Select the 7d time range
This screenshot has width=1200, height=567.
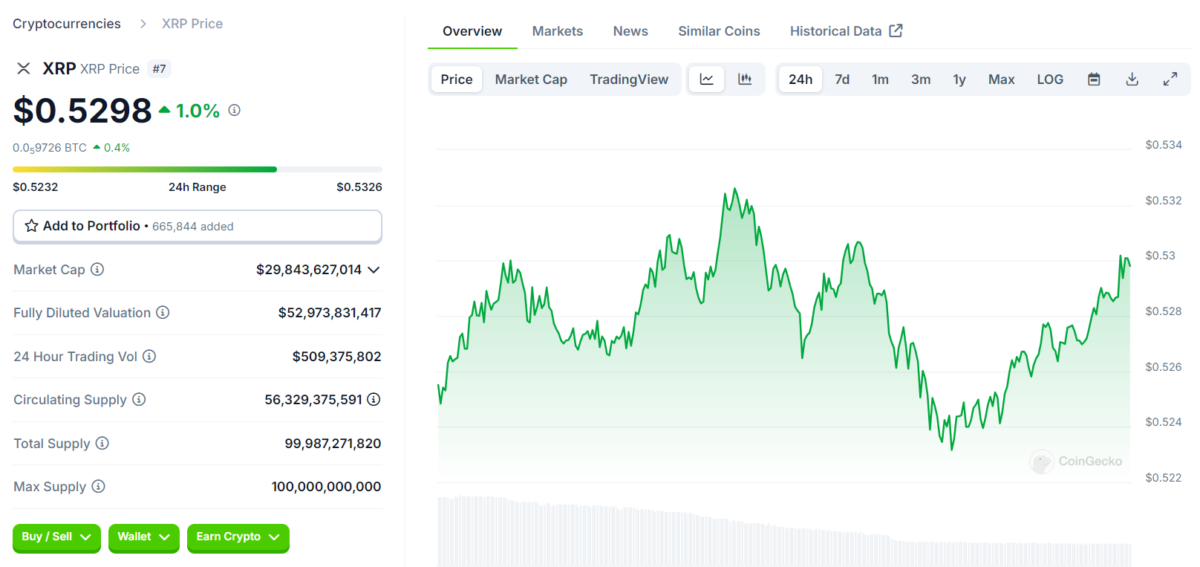click(x=842, y=79)
